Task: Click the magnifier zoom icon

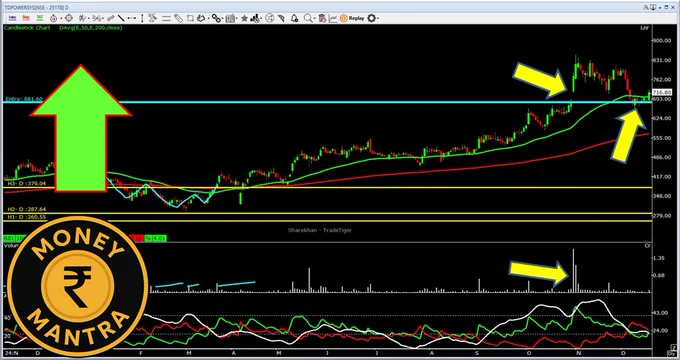Action: click(308, 18)
